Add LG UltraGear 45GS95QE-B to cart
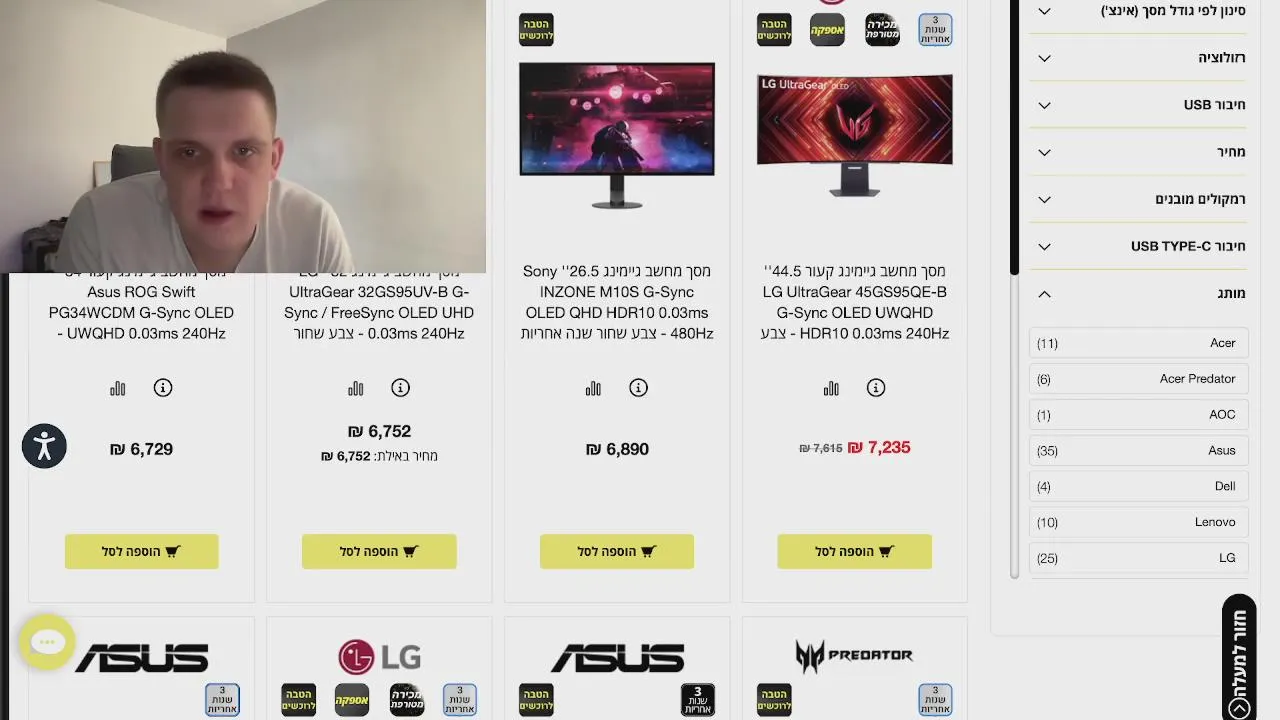This screenshot has width=1280, height=720. [x=855, y=551]
